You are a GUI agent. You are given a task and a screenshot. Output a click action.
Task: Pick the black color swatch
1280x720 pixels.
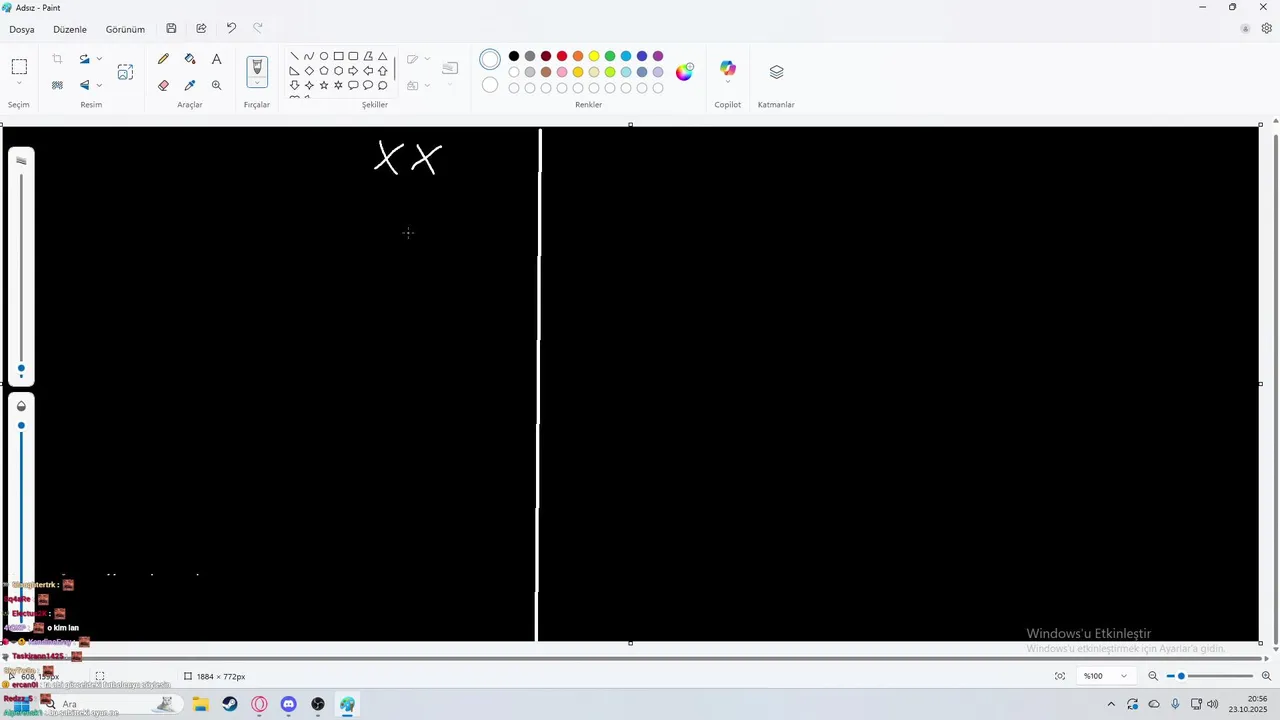click(x=514, y=56)
